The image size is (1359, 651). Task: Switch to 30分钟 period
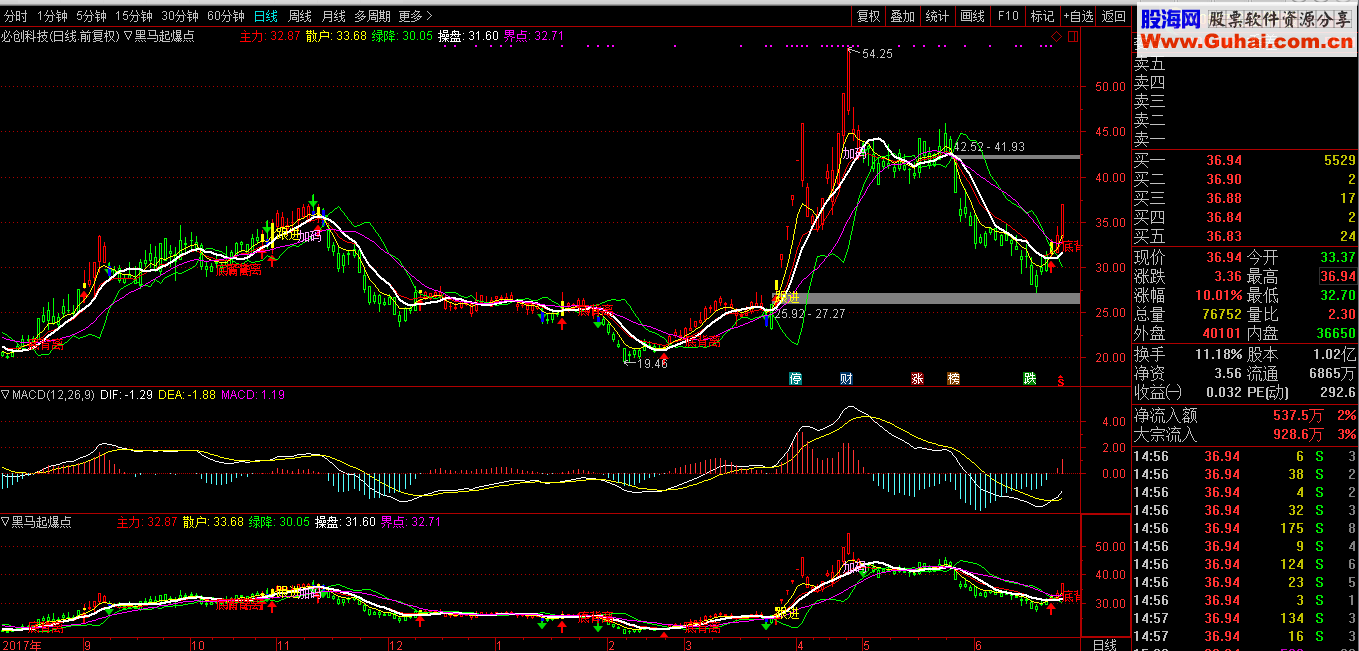(180, 16)
